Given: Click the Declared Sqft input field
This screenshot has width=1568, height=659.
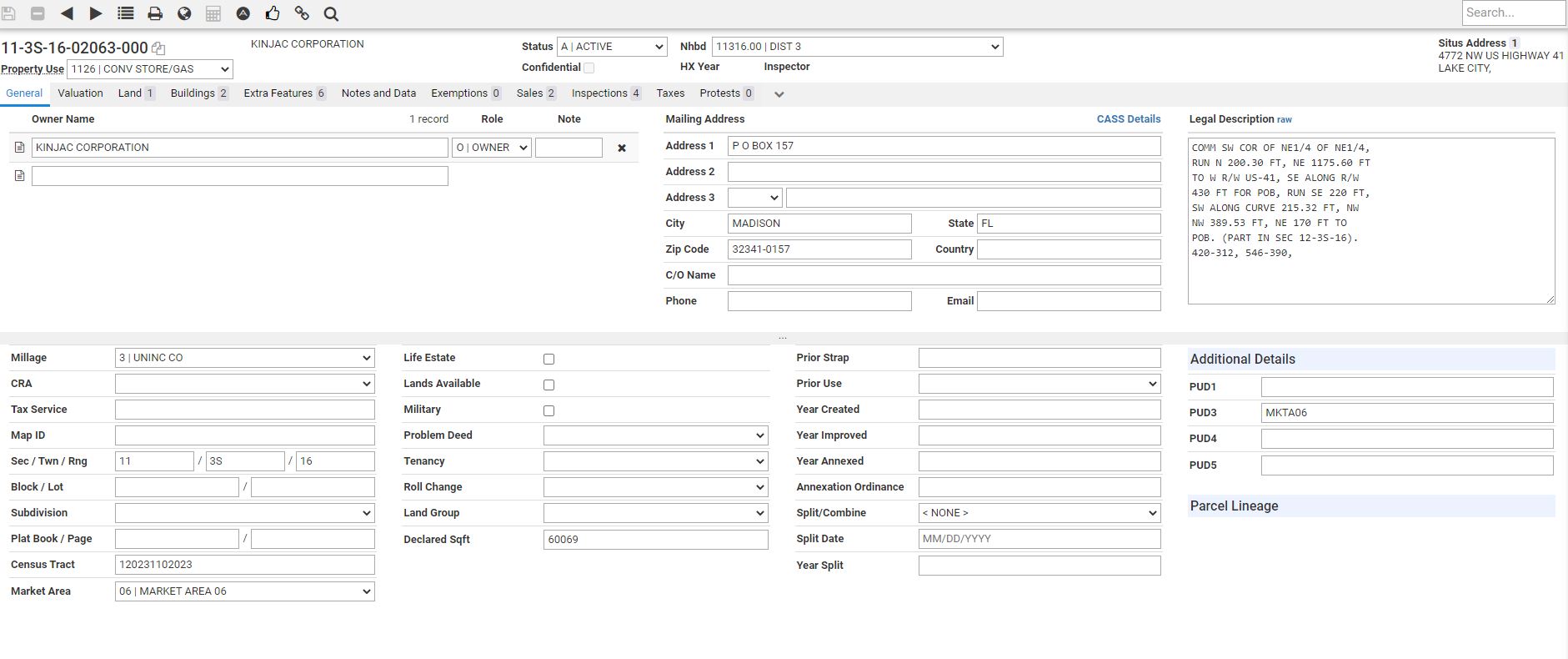Looking at the screenshot, I should coord(655,540).
